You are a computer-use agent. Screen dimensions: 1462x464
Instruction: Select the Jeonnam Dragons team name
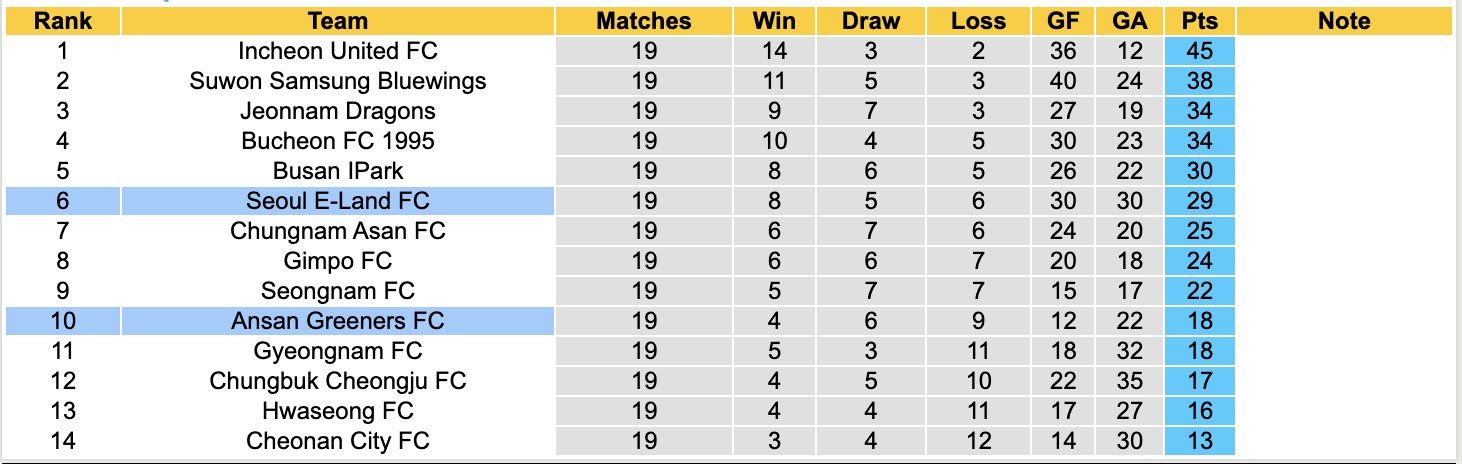(338, 111)
